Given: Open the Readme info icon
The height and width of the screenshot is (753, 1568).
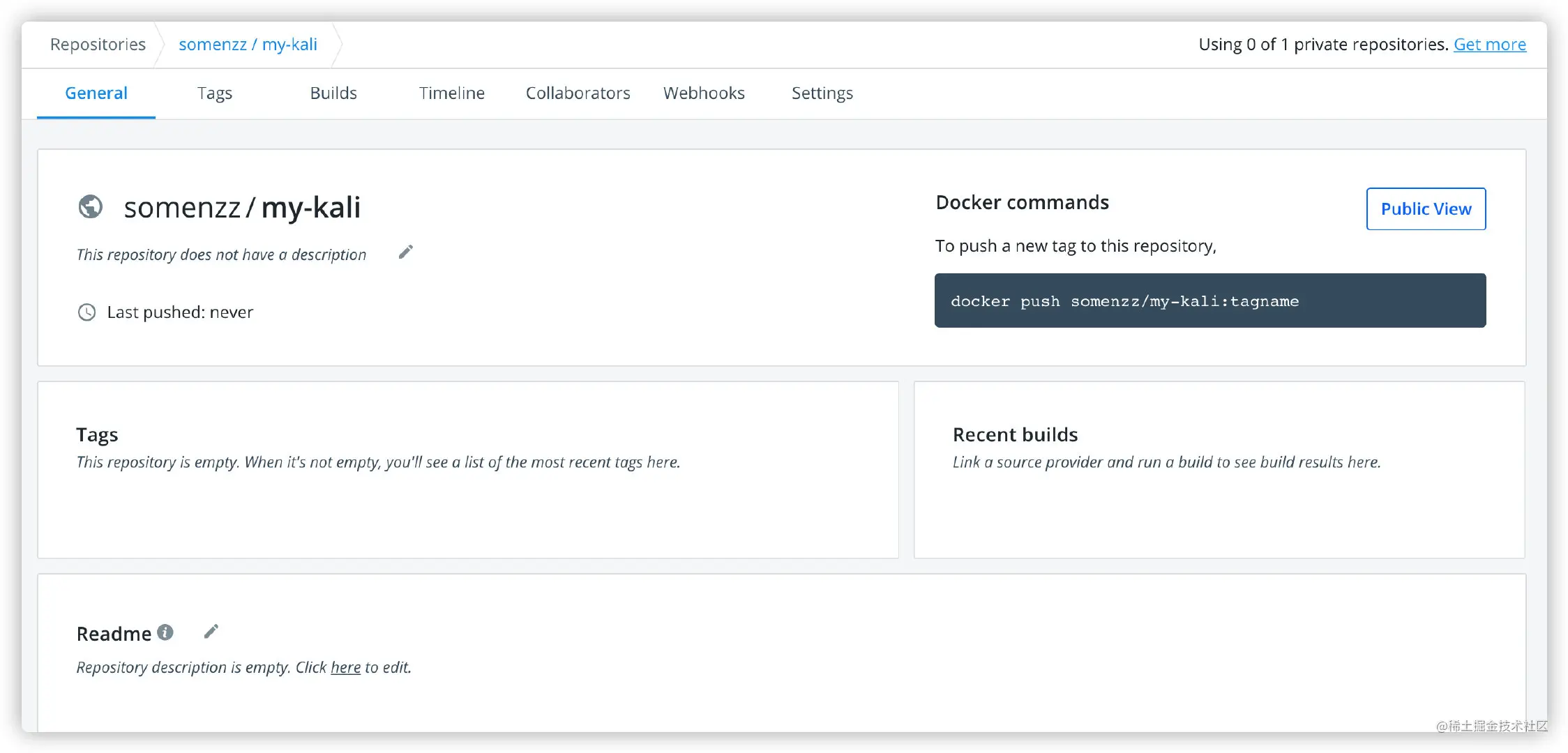Looking at the screenshot, I should click(x=165, y=632).
